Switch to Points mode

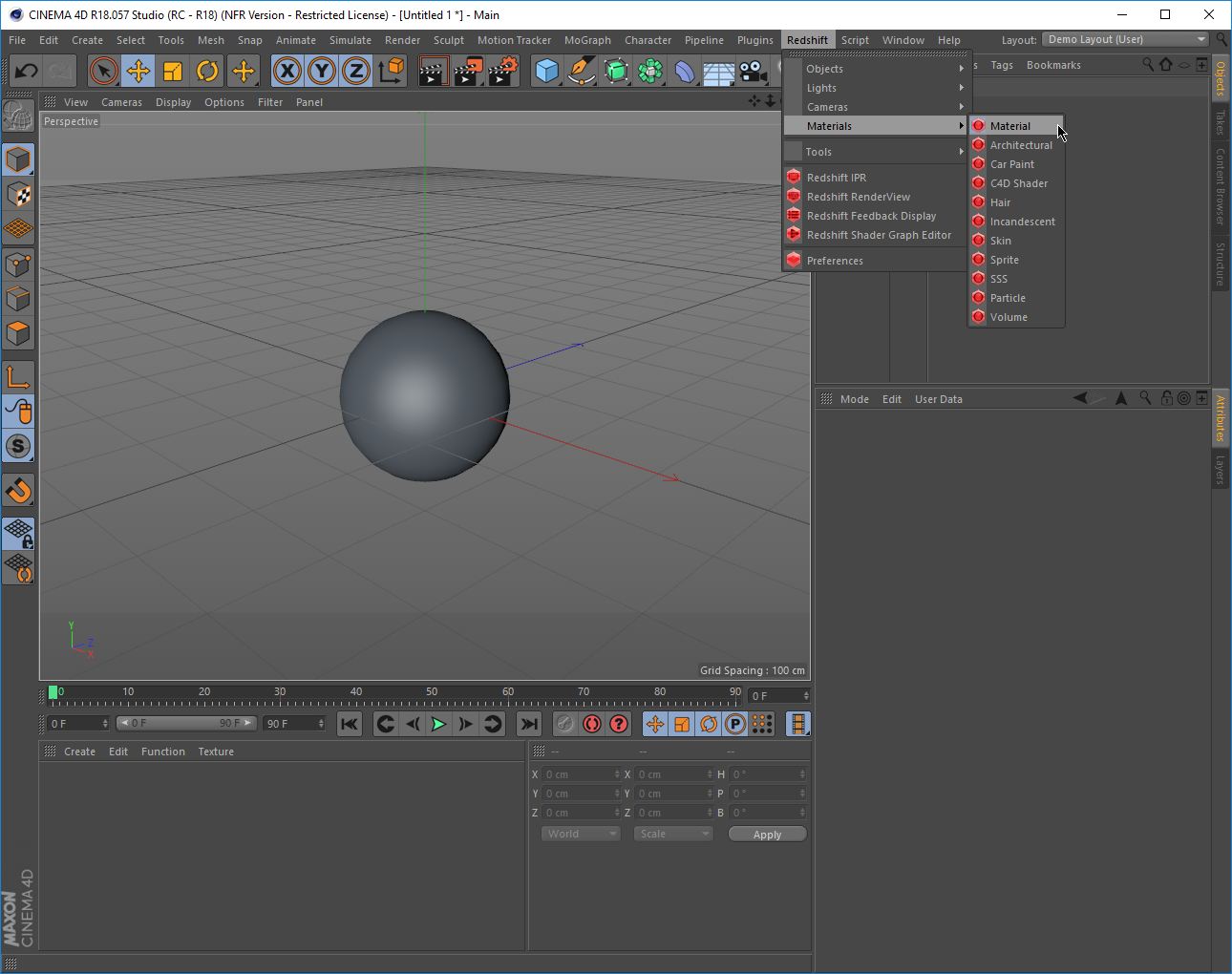pyautogui.click(x=18, y=265)
